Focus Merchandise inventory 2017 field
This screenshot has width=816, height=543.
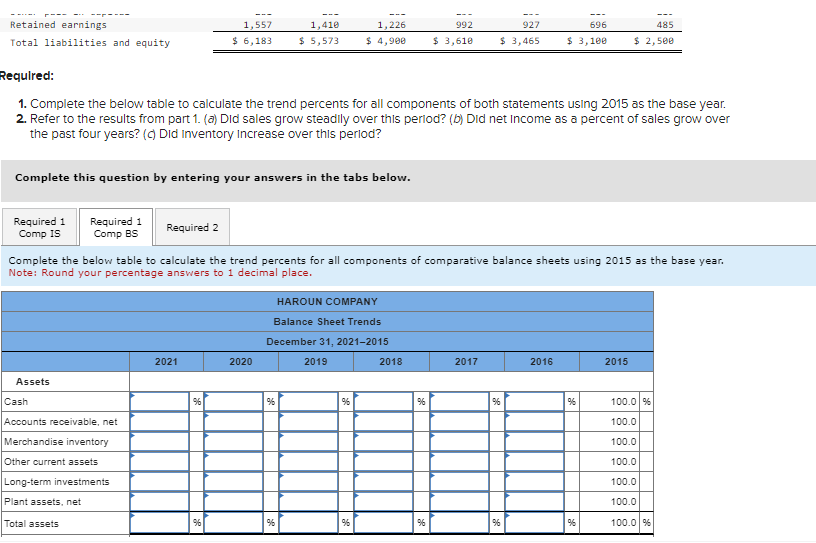tap(460, 441)
